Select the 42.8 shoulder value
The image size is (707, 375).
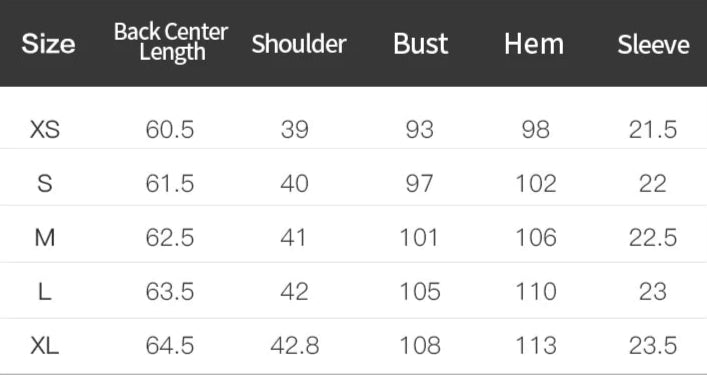click(x=295, y=346)
